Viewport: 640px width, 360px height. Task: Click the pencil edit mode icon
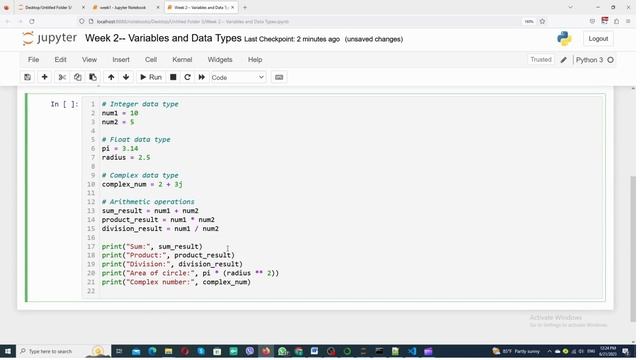(564, 60)
